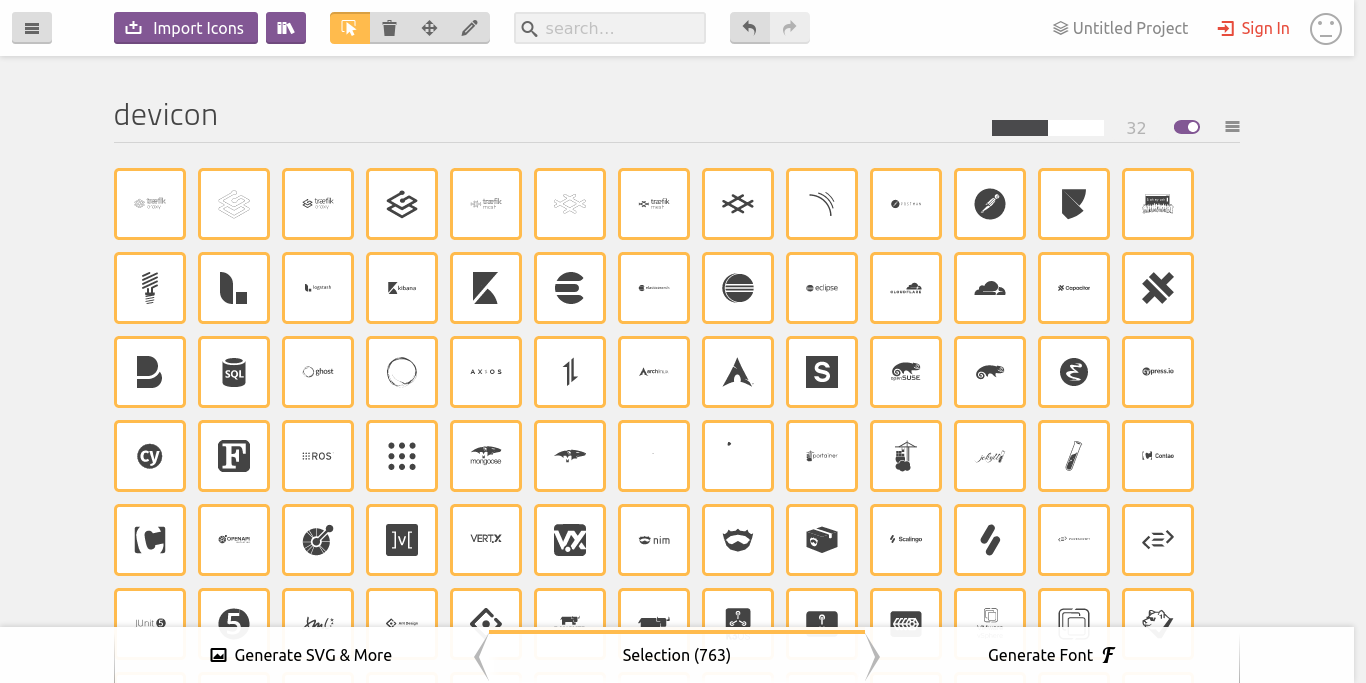The width and height of the screenshot is (1366, 683).
Task: Deselect the OpenAPI wordmark icon
Action: [x=234, y=540]
